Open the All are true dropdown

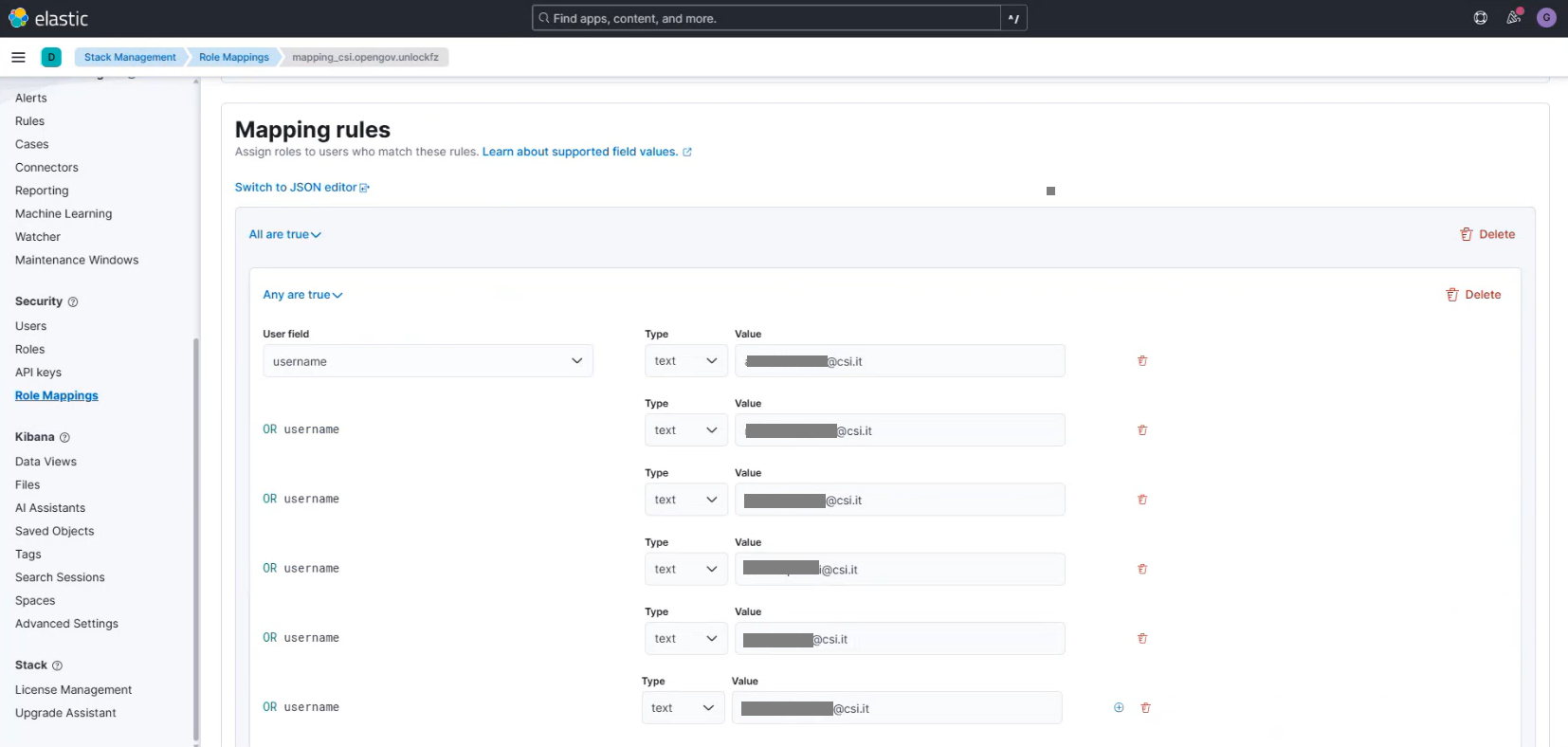(x=284, y=234)
